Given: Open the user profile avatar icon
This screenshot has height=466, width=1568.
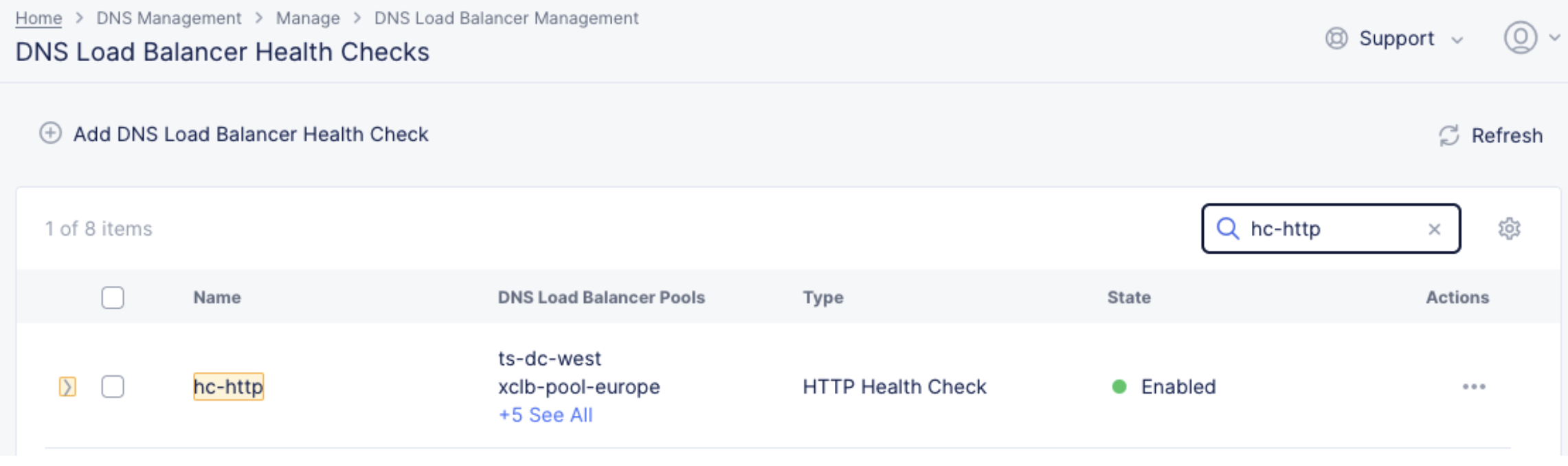Looking at the screenshot, I should point(1520,38).
